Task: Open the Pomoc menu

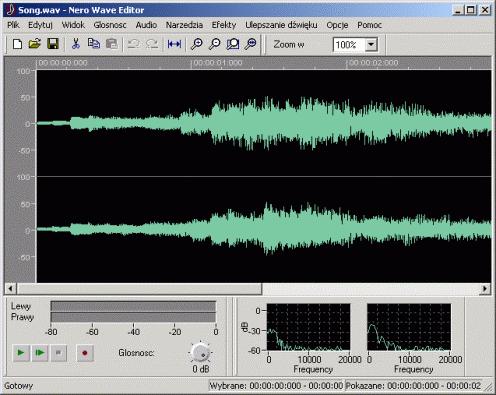Action: coord(369,25)
